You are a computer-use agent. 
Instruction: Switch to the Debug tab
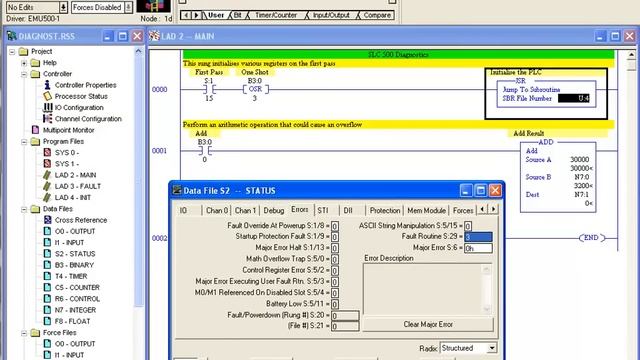pos(273,210)
